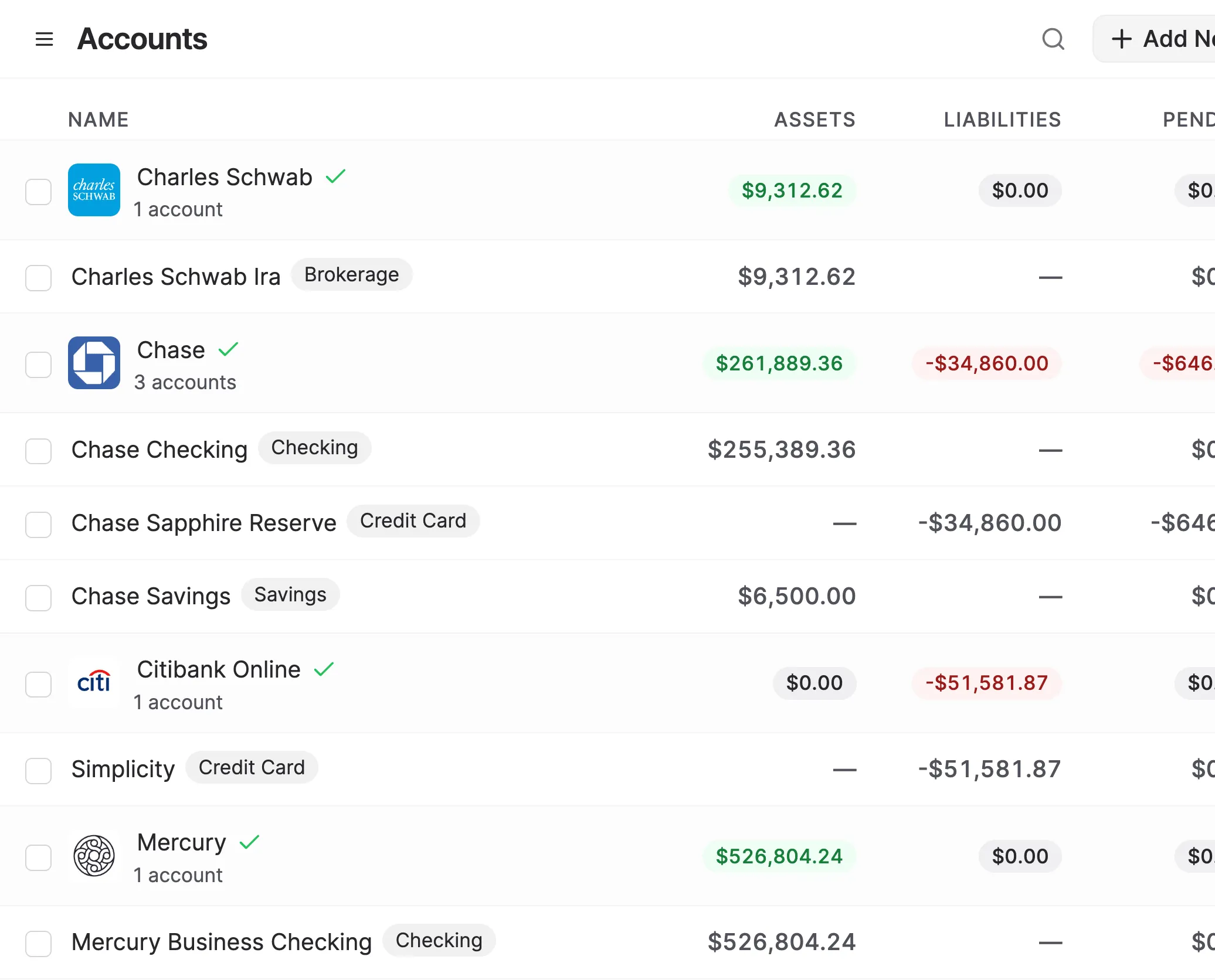Click the Chase bank logo
The image size is (1215, 980).
[x=94, y=363]
